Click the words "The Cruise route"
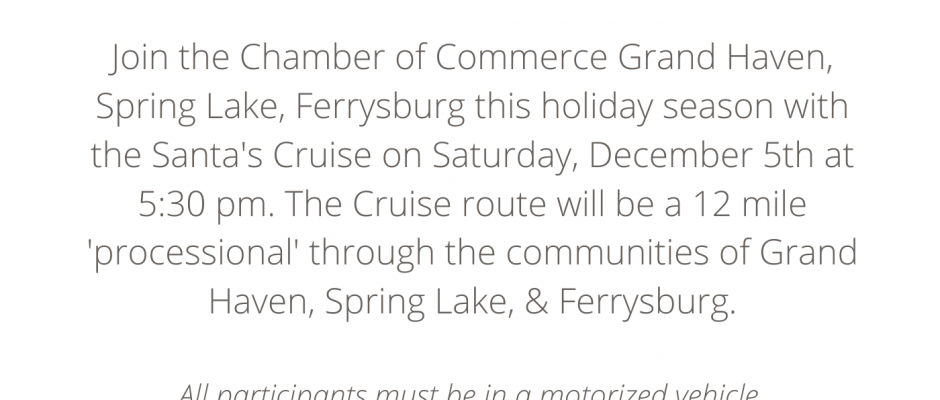This screenshot has width=940, height=400. [415, 204]
